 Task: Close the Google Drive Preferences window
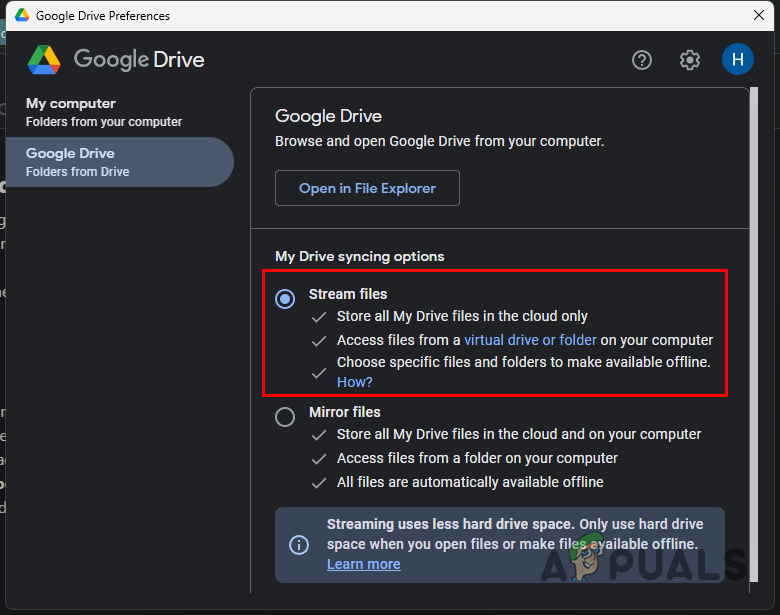click(x=757, y=15)
